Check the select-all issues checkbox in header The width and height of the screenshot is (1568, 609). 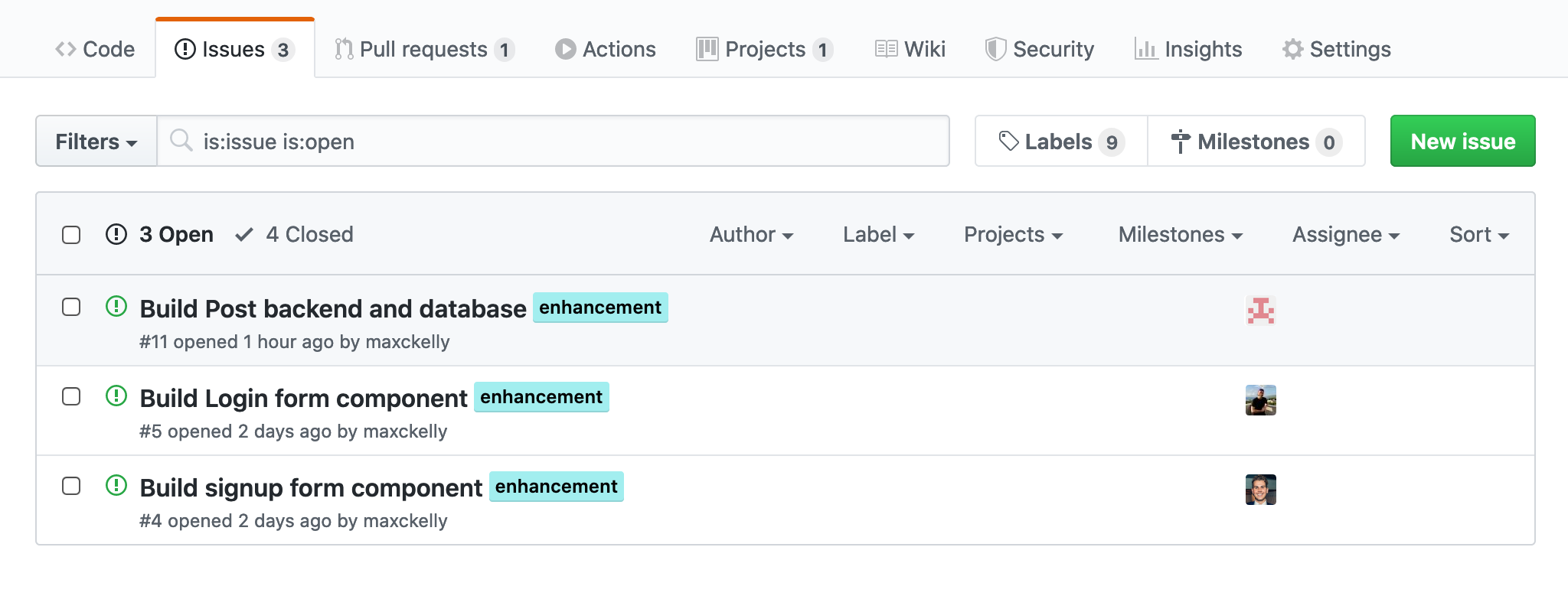click(x=71, y=235)
